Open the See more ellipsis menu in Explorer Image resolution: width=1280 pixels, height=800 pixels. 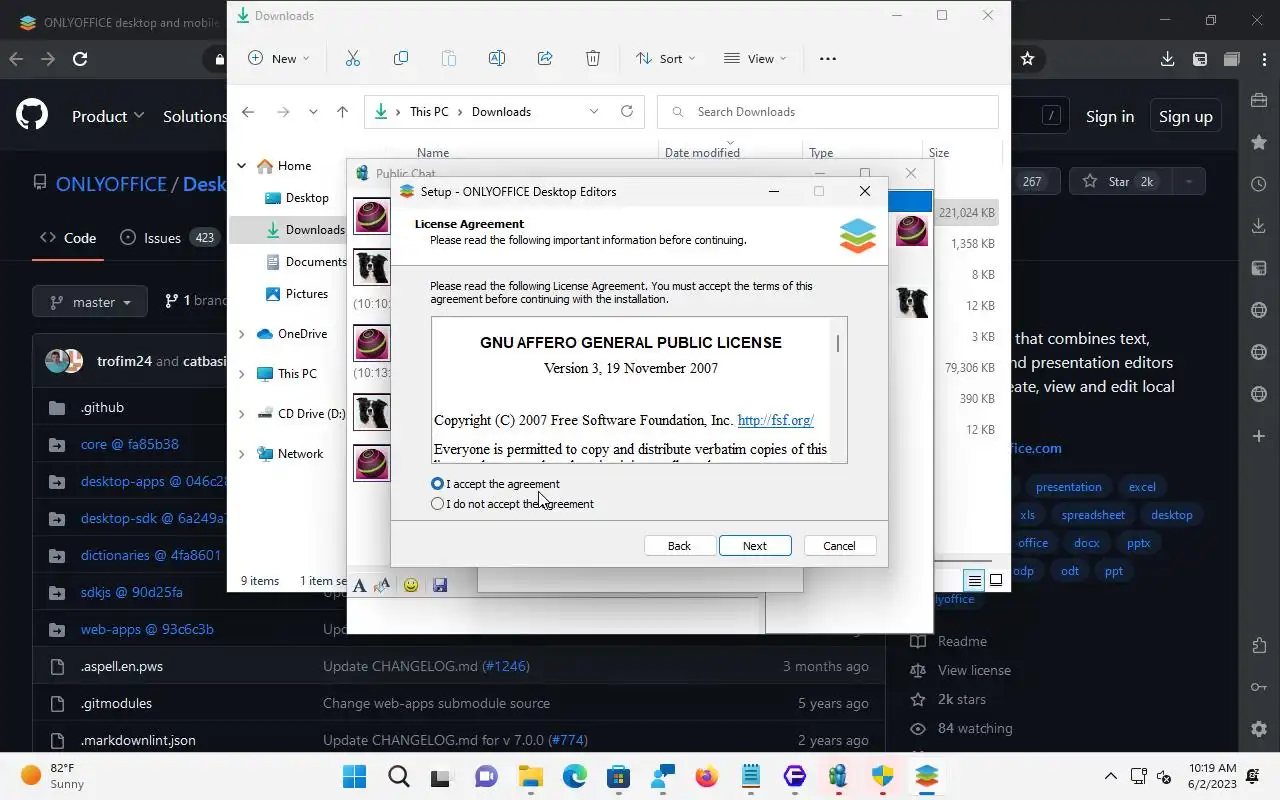827,59
